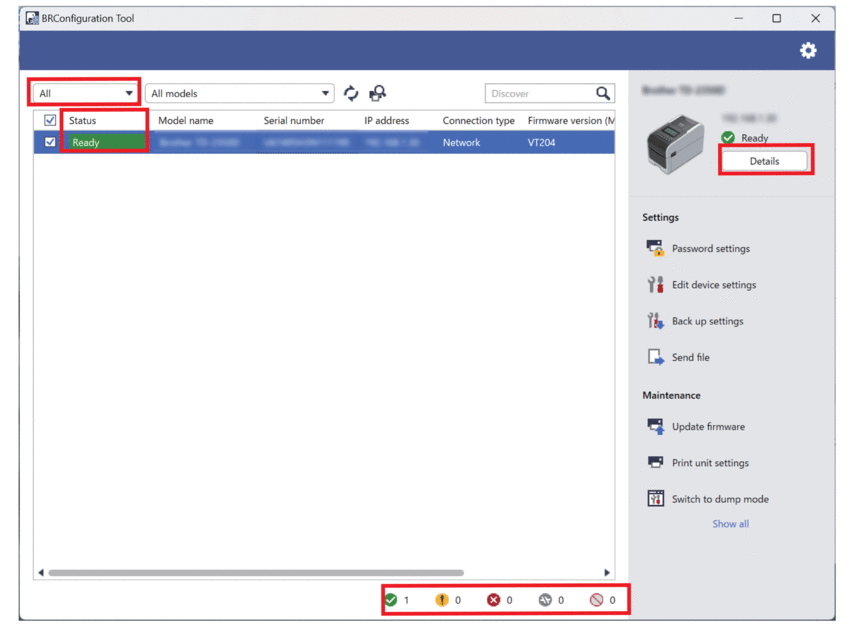Viewport: 859px width, 629px height.
Task: Click the Back up settings icon
Action: pos(655,321)
